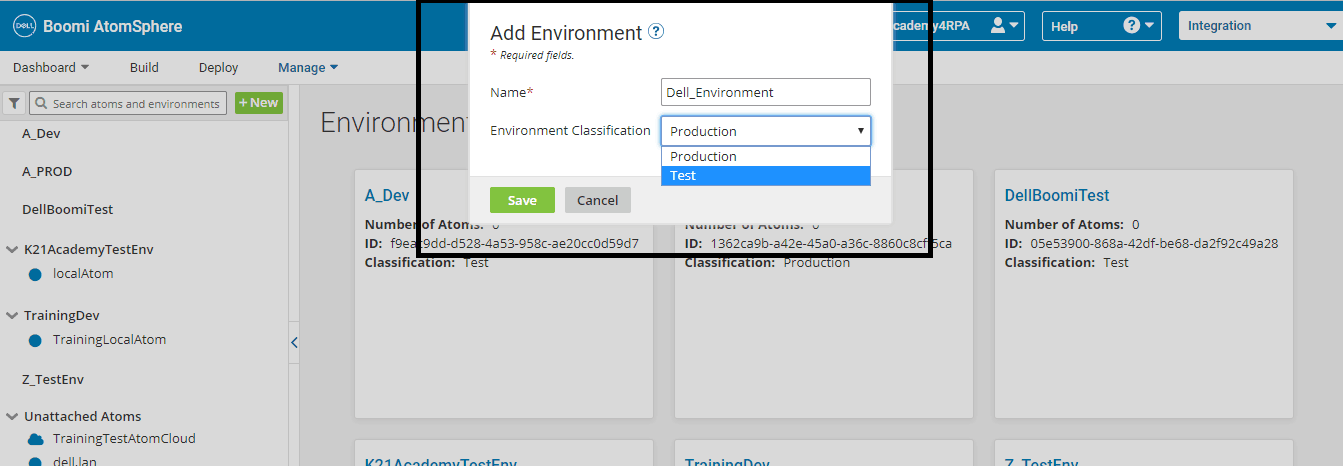Click the help question mark next to Add Environment

pyautogui.click(x=656, y=32)
